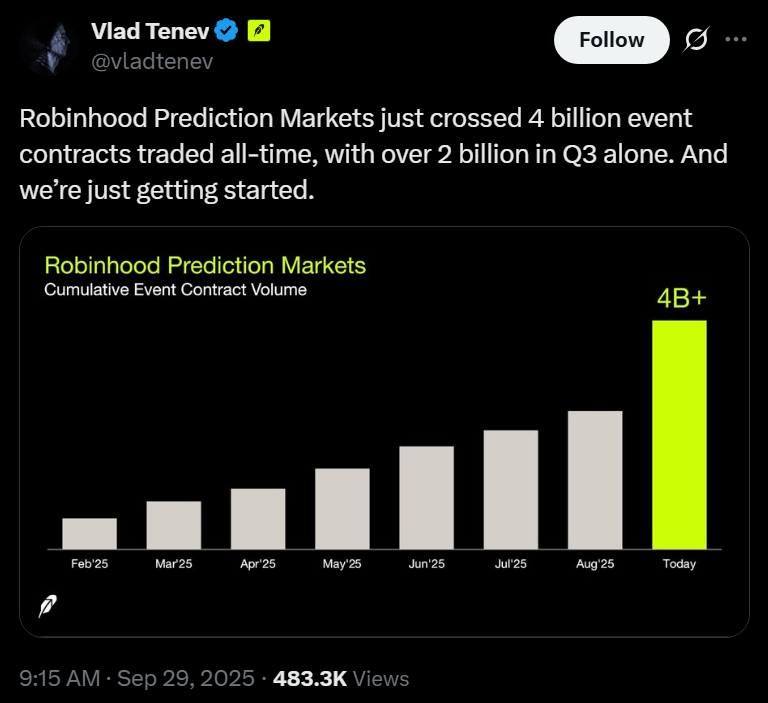Screen dimensions: 768x703
Task: Click the Robinhood Prediction Markets chart title
Action: (205, 266)
